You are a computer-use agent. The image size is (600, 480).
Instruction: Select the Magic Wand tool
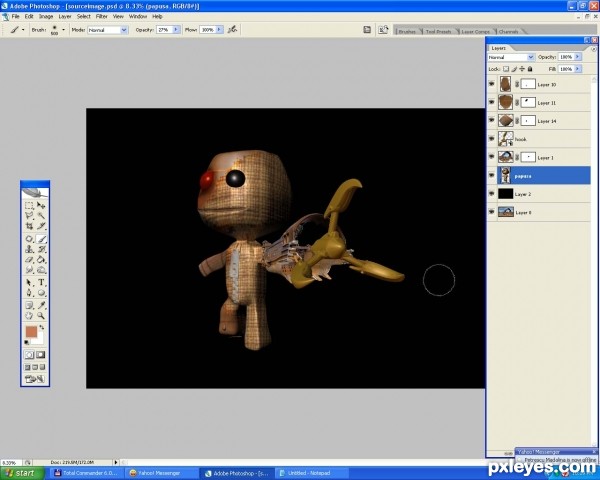[x=41, y=216]
